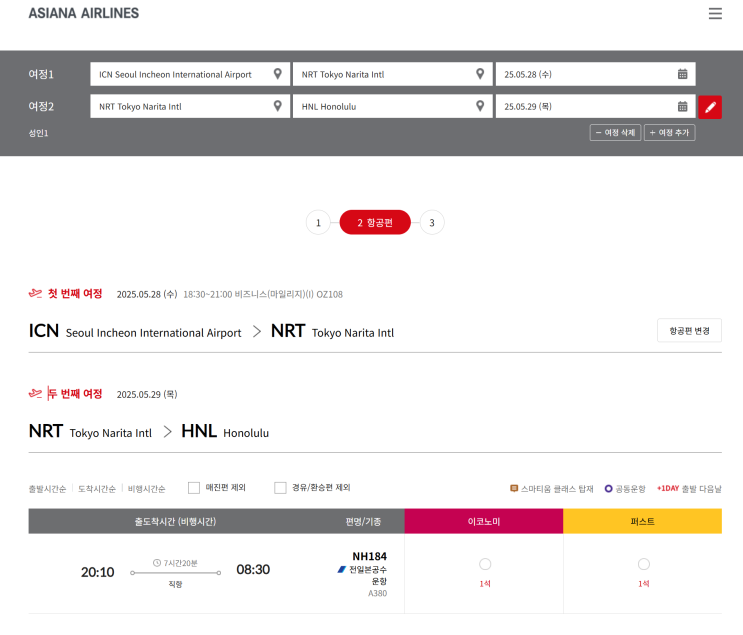The image size is (743, 635).
Task: Click the ANA airline logo beside 전일본공수
Action: [x=342, y=569]
